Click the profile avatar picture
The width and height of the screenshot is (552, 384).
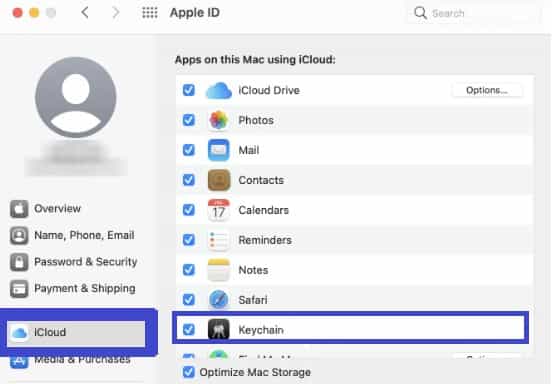pos(76,97)
